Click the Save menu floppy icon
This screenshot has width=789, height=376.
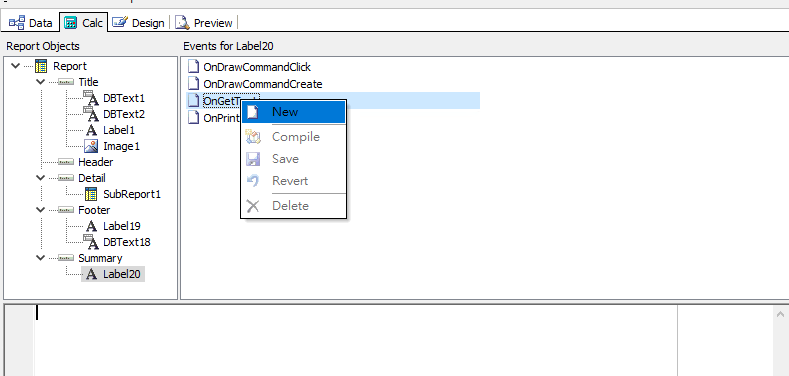[x=253, y=159]
